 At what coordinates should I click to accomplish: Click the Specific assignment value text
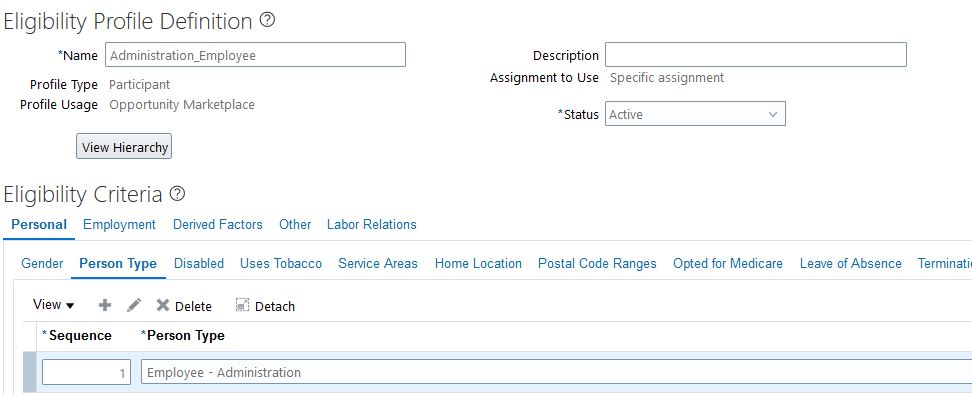667,78
